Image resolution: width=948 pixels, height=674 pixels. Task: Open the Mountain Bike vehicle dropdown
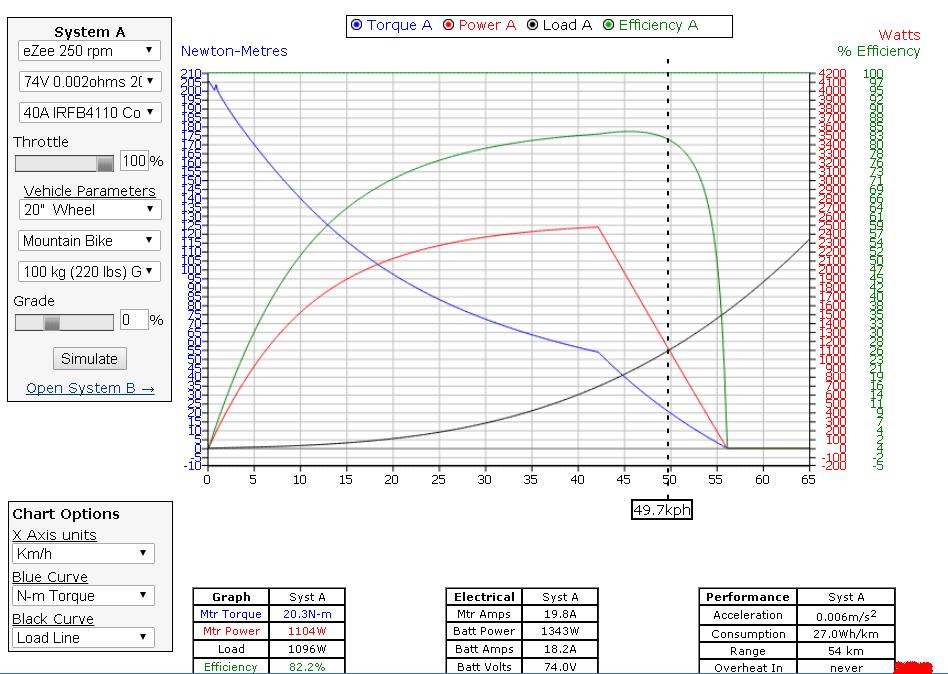(89, 241)
